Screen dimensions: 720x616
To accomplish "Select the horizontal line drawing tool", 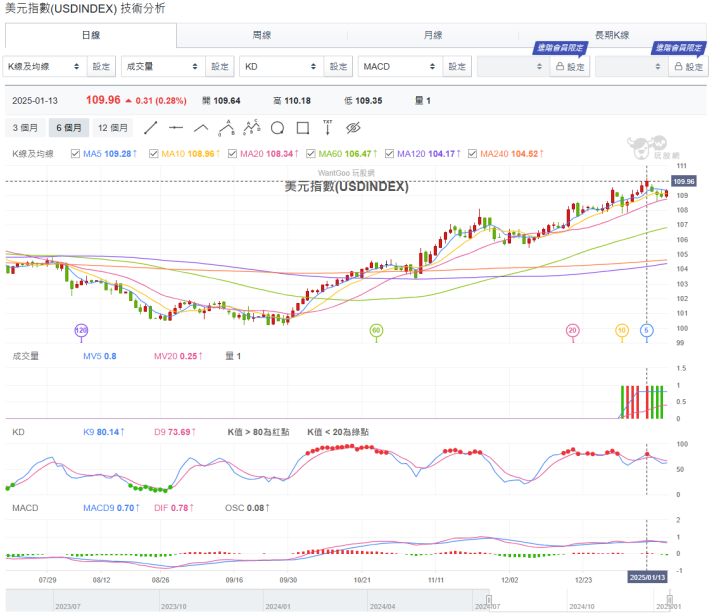I will coord(176,128).
